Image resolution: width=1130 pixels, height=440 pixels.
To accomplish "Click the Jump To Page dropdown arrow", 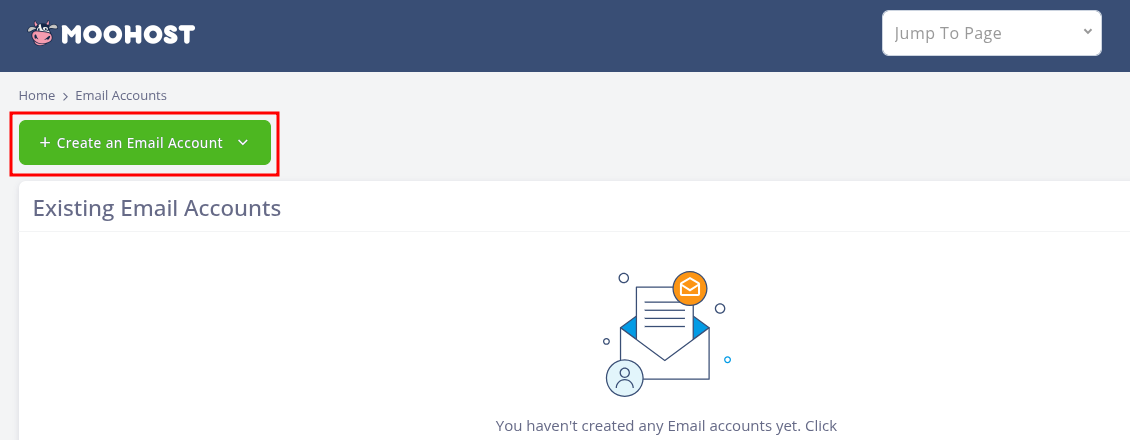I will (x=1087, y=32).
